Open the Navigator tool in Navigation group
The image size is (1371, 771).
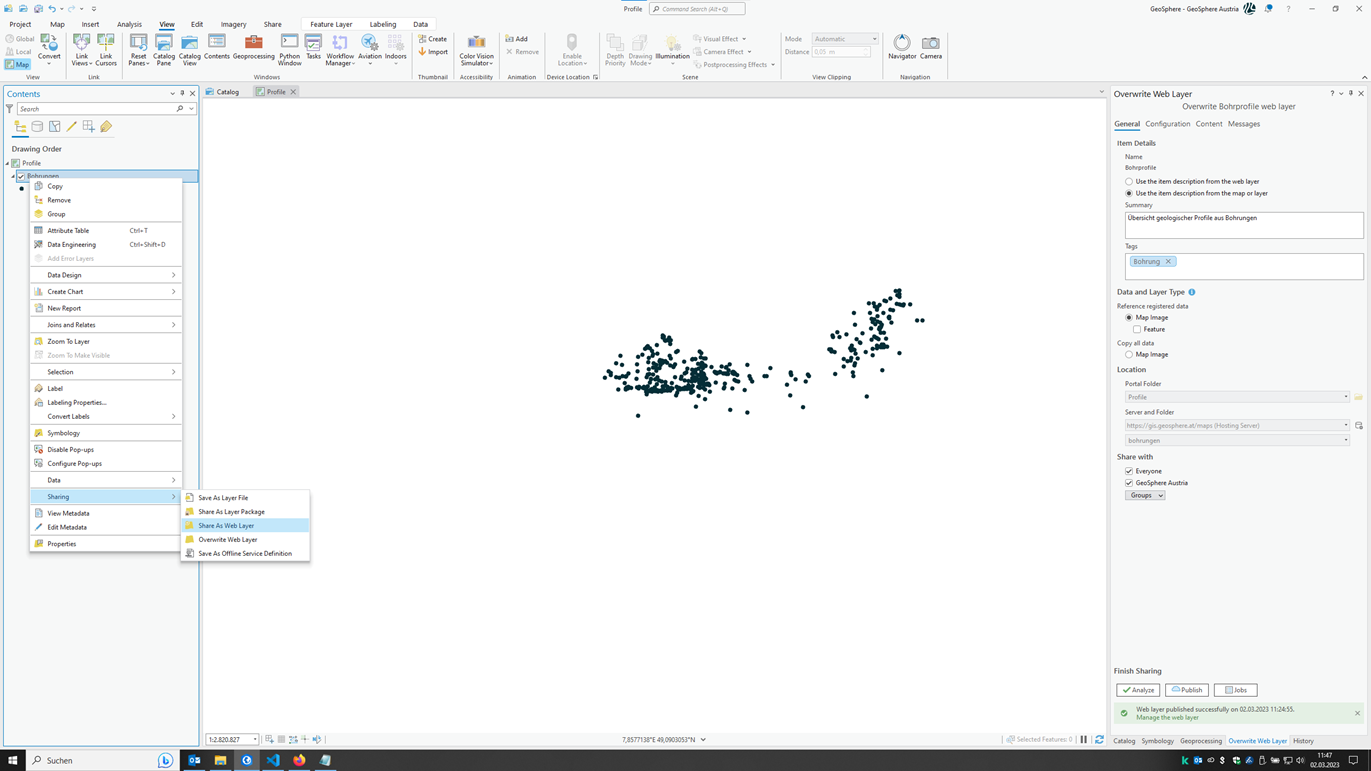click(x=901, y=44)
